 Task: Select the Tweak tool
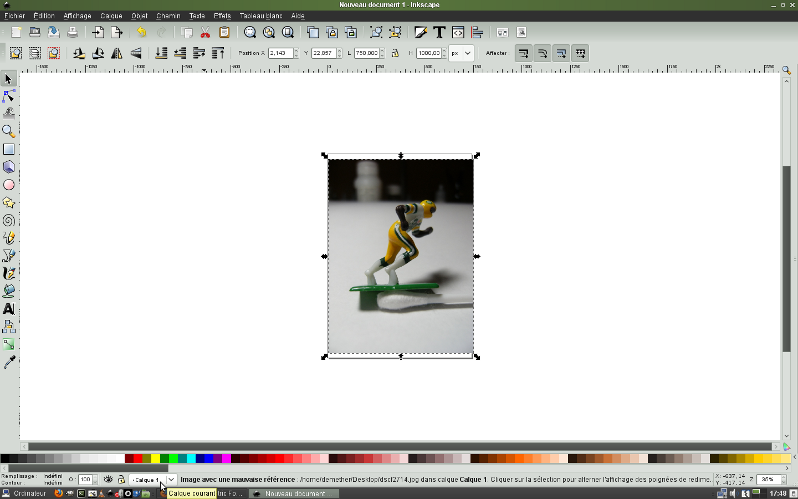pos(9,113)
